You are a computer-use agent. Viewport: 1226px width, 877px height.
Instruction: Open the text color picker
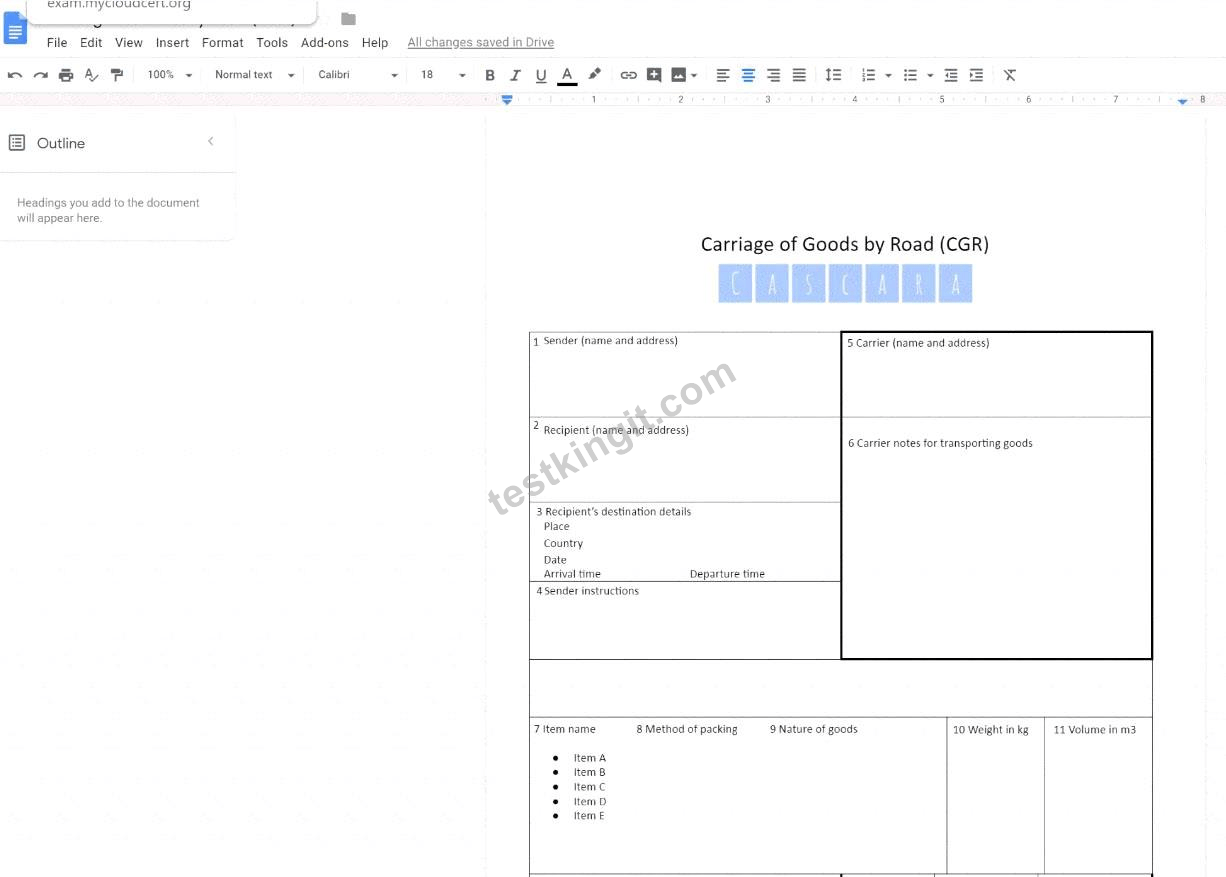[x=567, y=75]
